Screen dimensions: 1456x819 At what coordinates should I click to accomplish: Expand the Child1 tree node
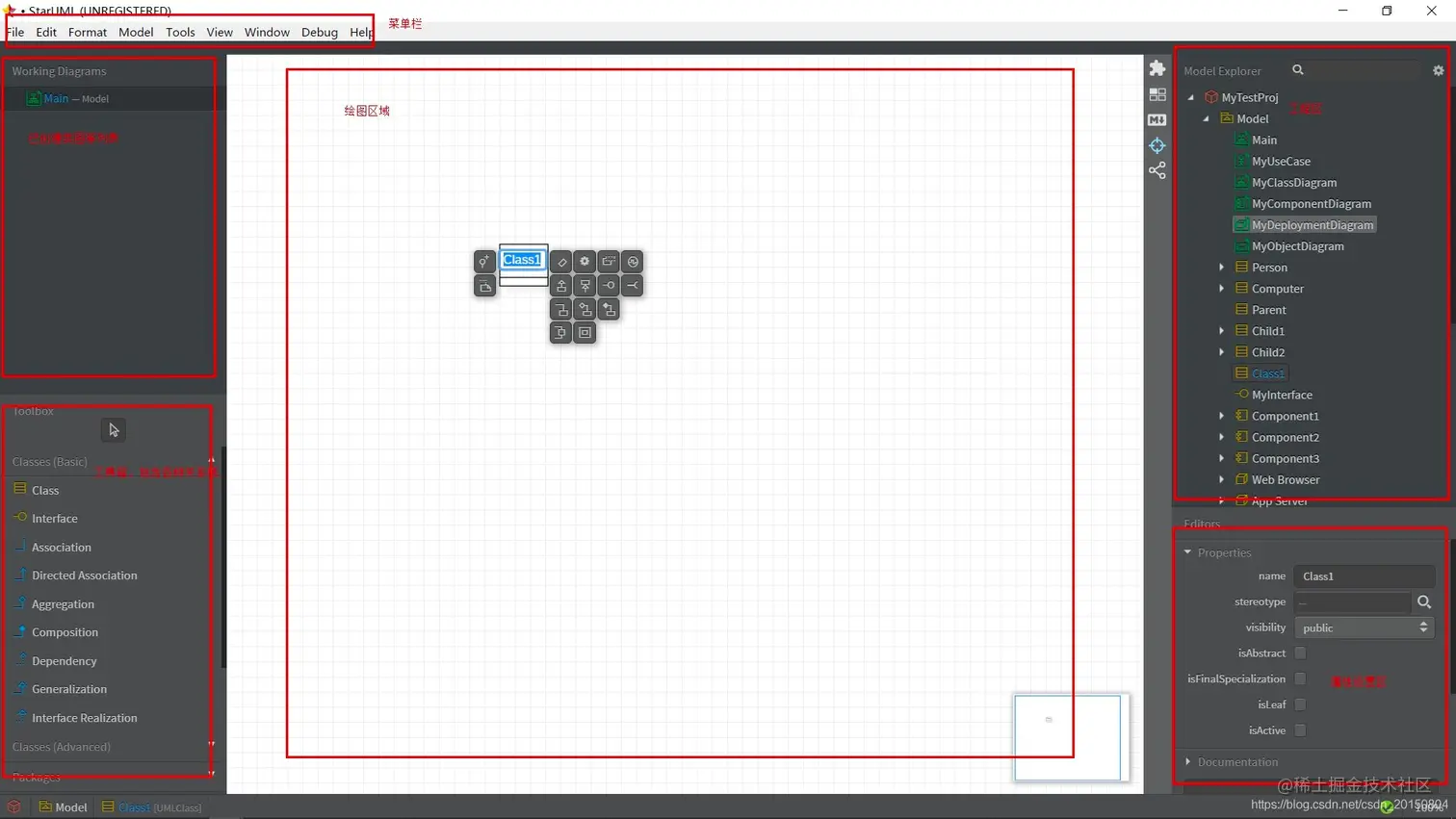click(x=1222, y=331)
